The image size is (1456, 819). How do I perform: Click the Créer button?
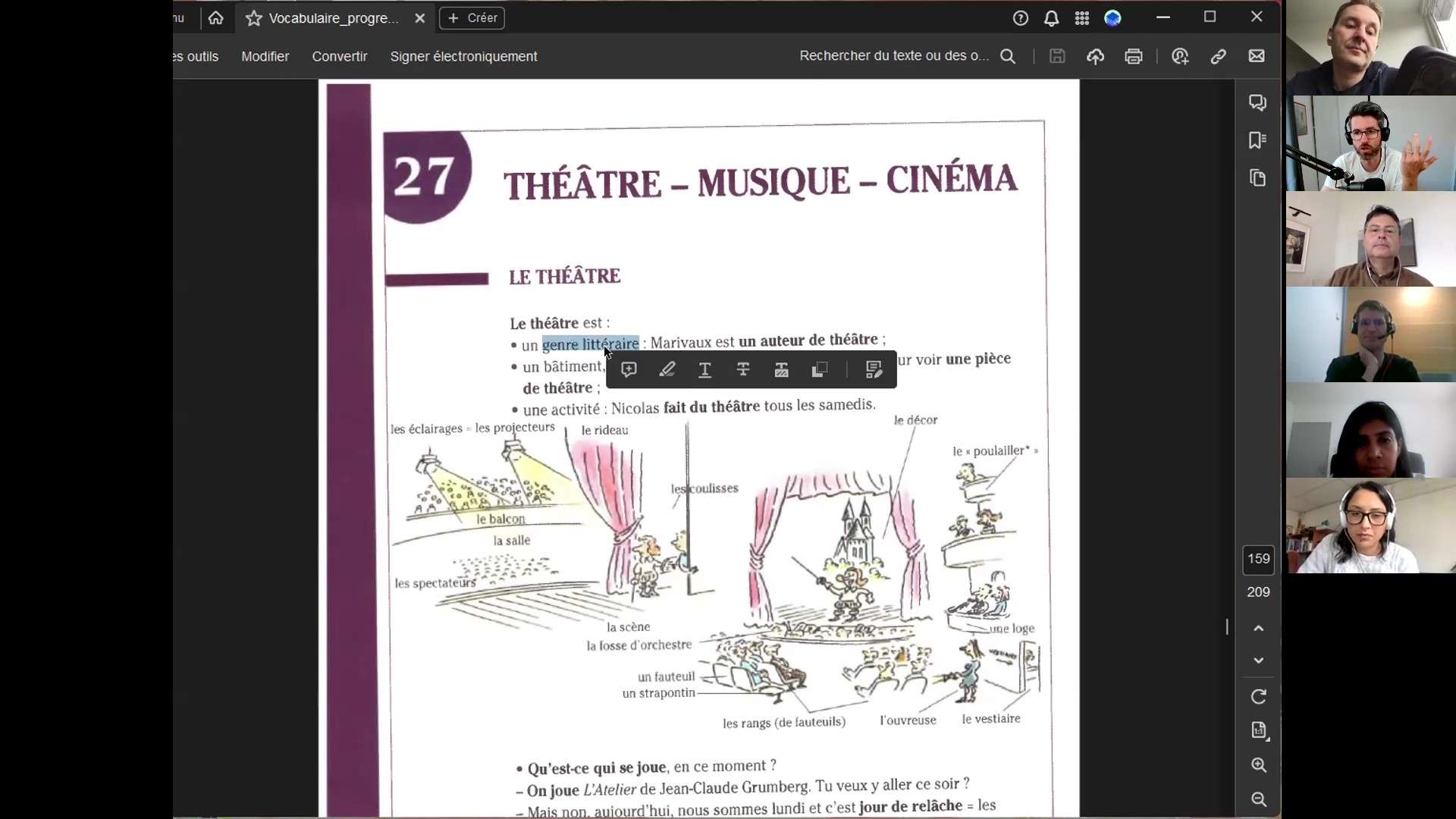tap(472, 18)
